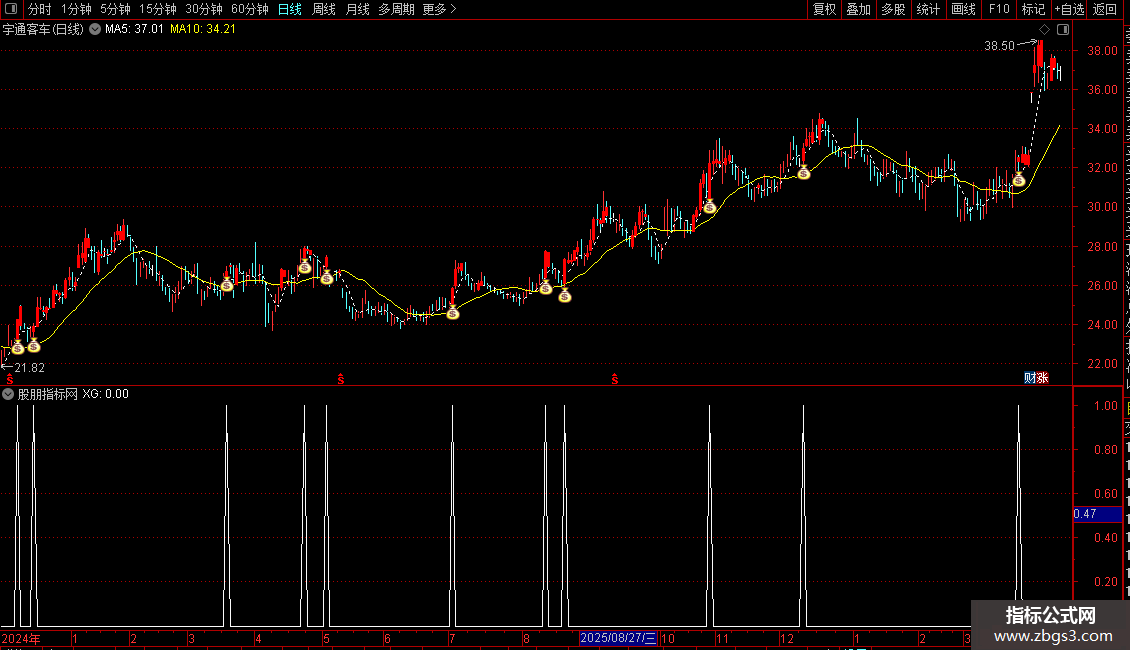Click the money bag signal icon near 34.00 peak
Screen dimensions: 1130x650
pyautogui.click(x=804, y=172)
